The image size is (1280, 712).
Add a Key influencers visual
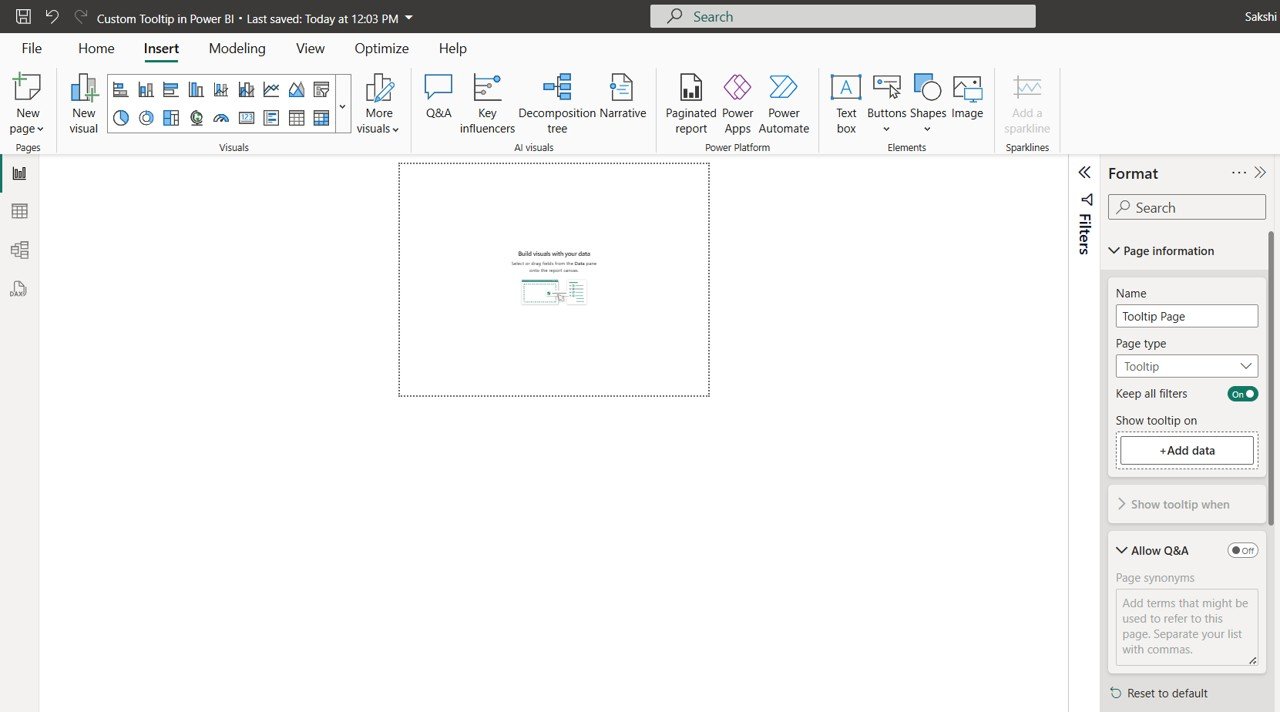pyautogui.click(x=487, y=104)
